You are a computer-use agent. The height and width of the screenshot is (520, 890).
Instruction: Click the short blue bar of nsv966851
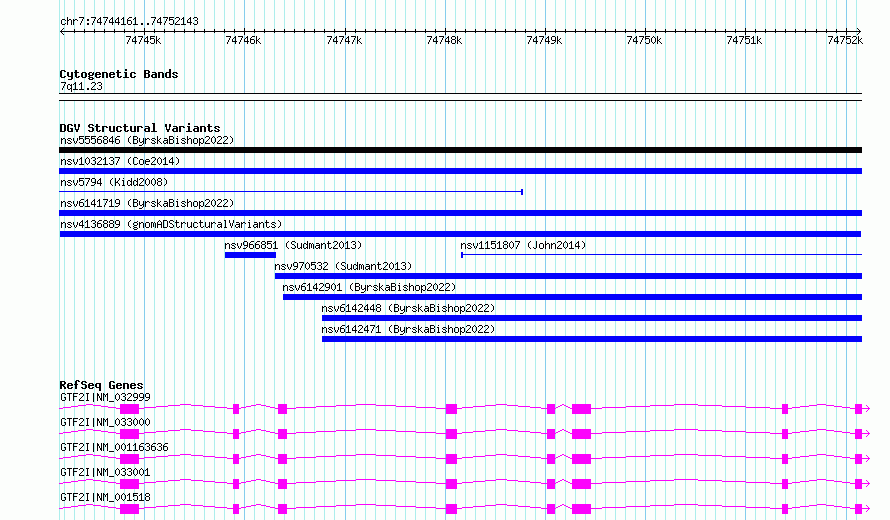pos(250,255)
